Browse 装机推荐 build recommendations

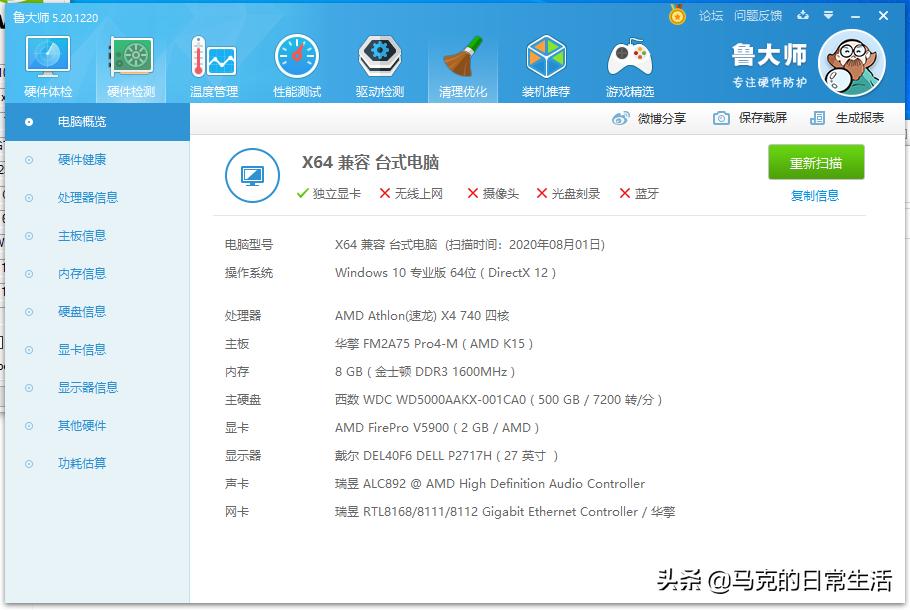(x=546, y=64)
